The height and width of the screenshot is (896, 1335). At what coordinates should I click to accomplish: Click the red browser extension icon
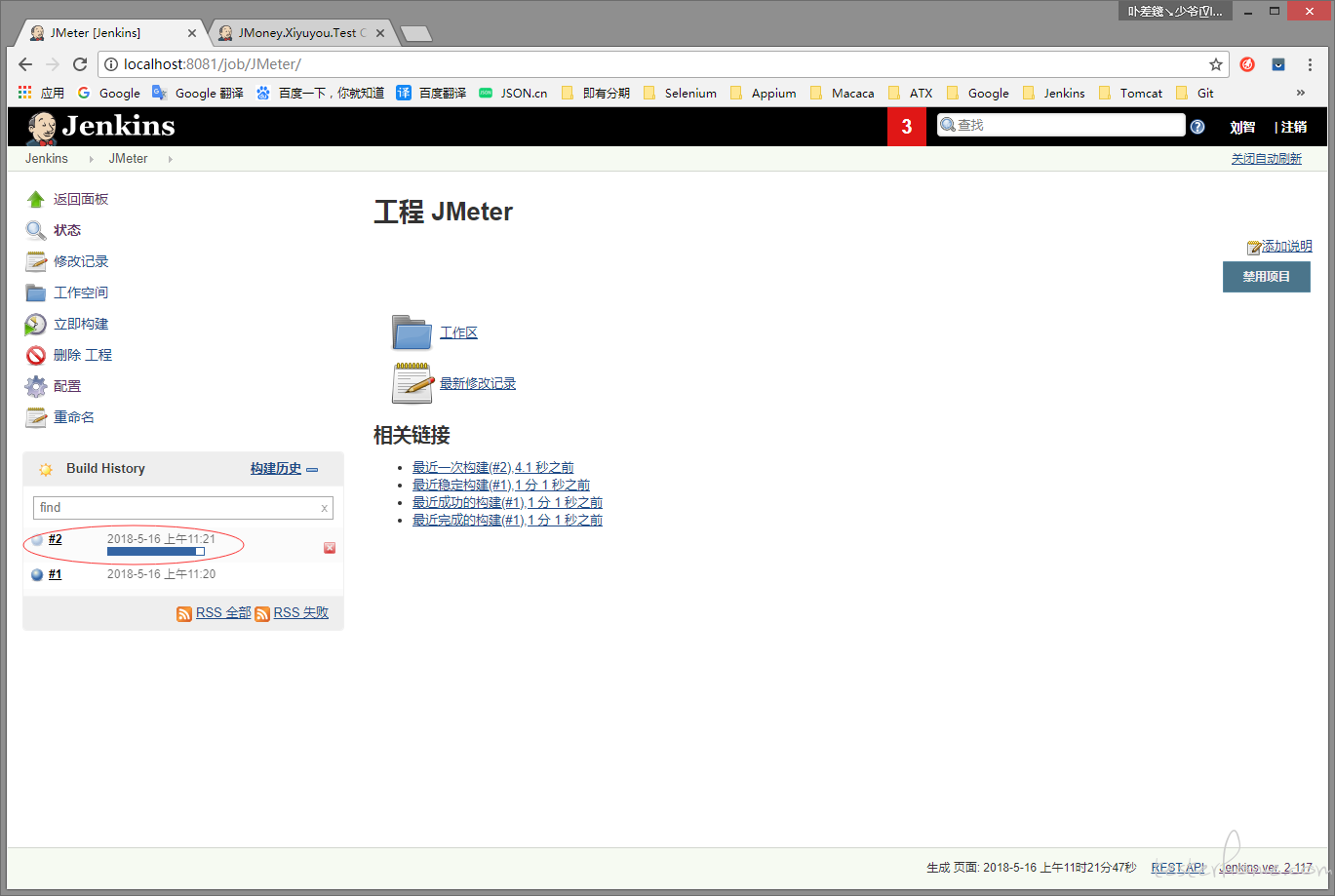[1247, 64]
